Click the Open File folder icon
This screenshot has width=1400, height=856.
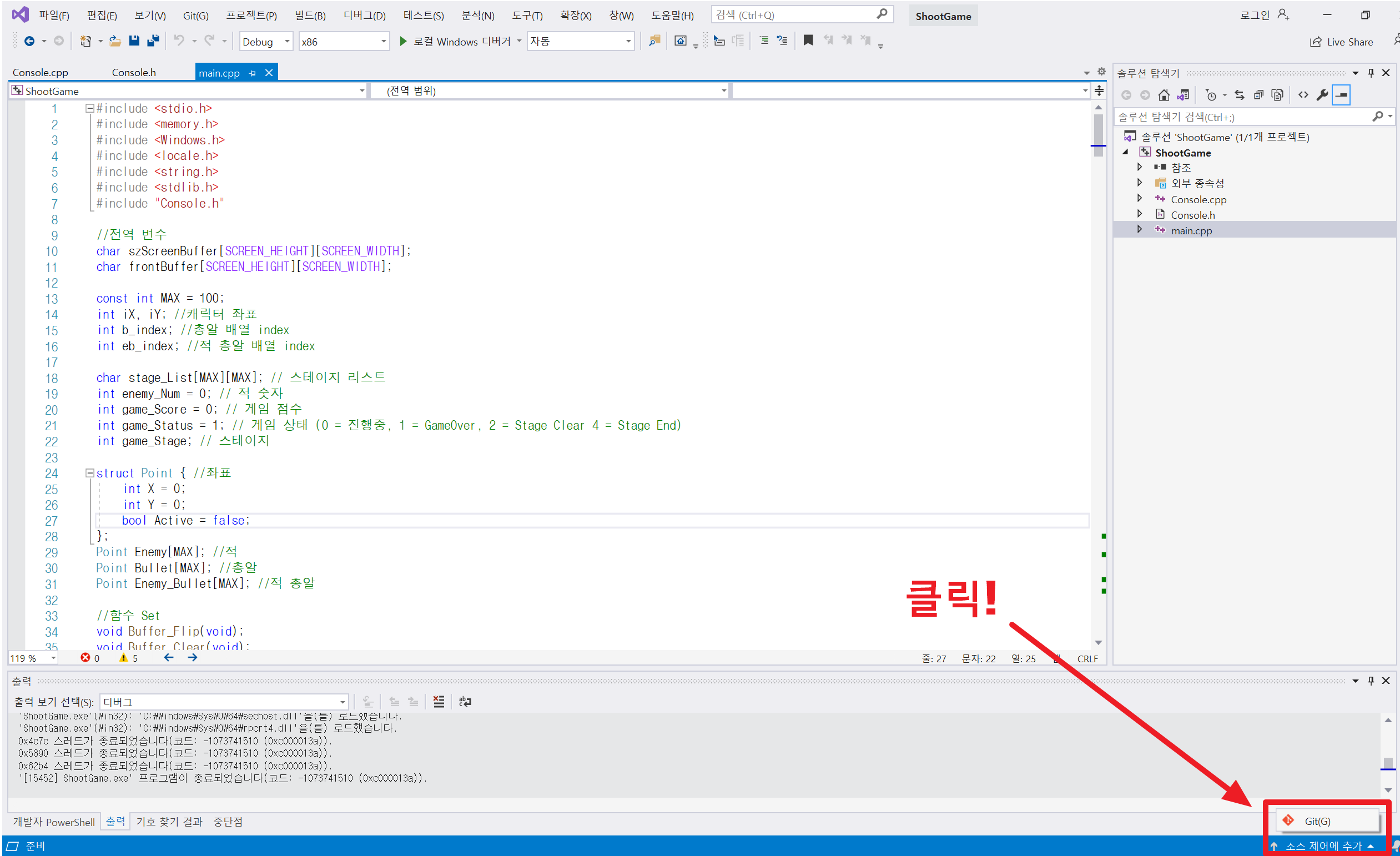click(x=115, y=41)
